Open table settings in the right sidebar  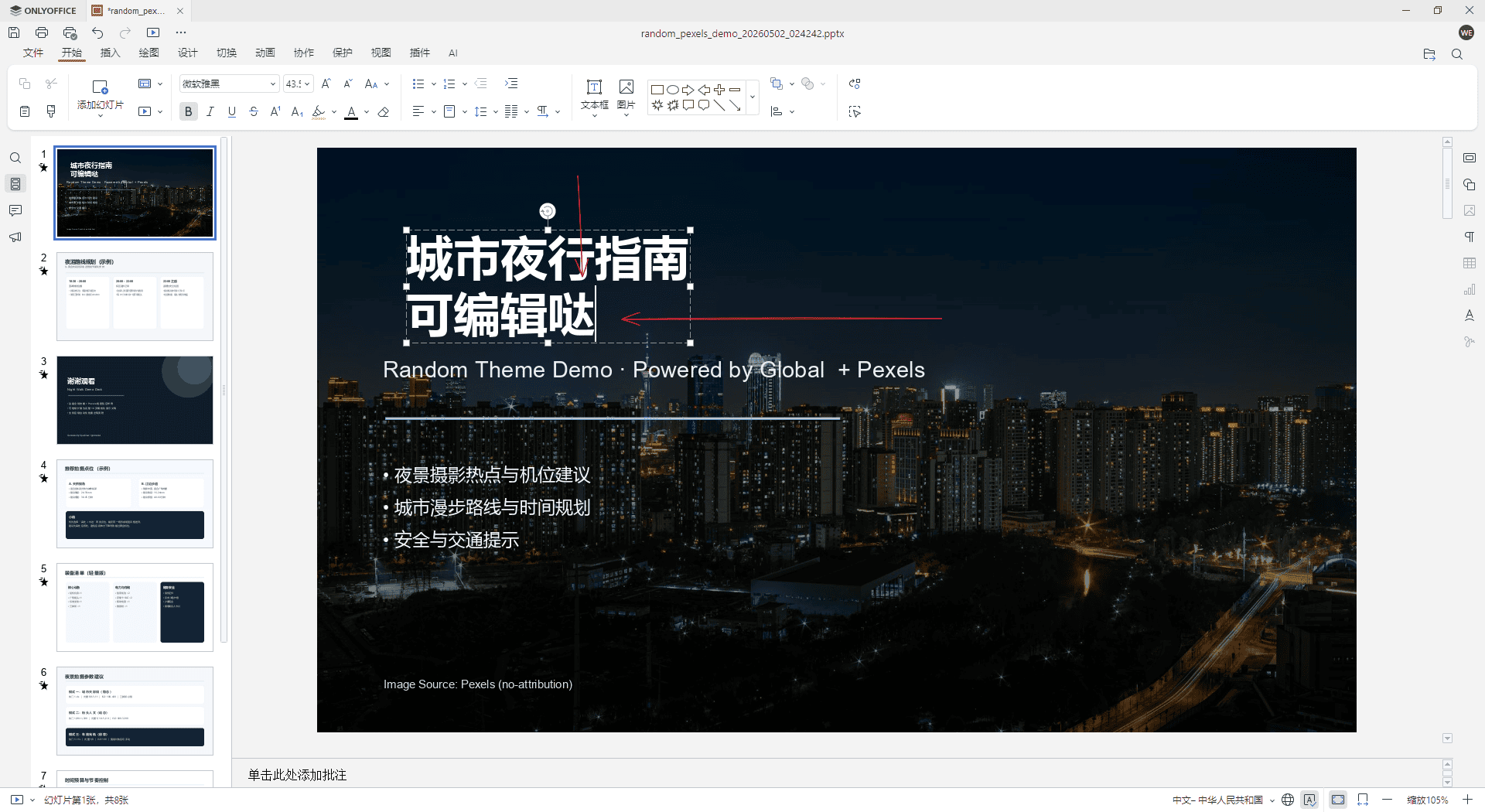pos(1470,263)
